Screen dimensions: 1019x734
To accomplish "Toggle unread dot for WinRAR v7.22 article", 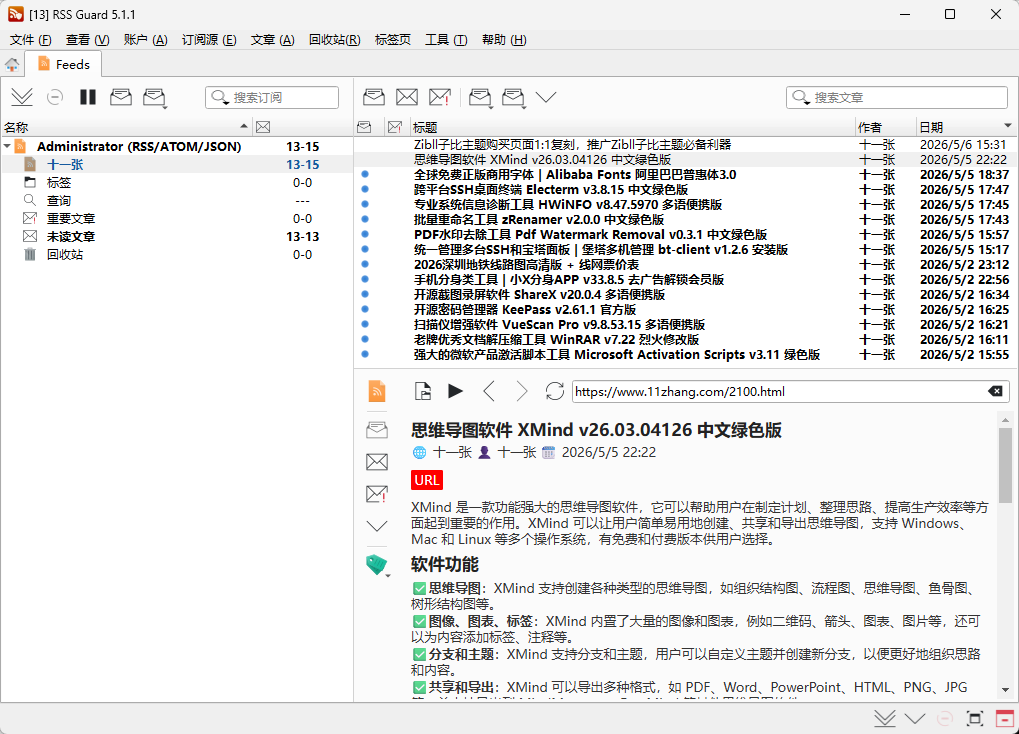I will tap(365, 339).
